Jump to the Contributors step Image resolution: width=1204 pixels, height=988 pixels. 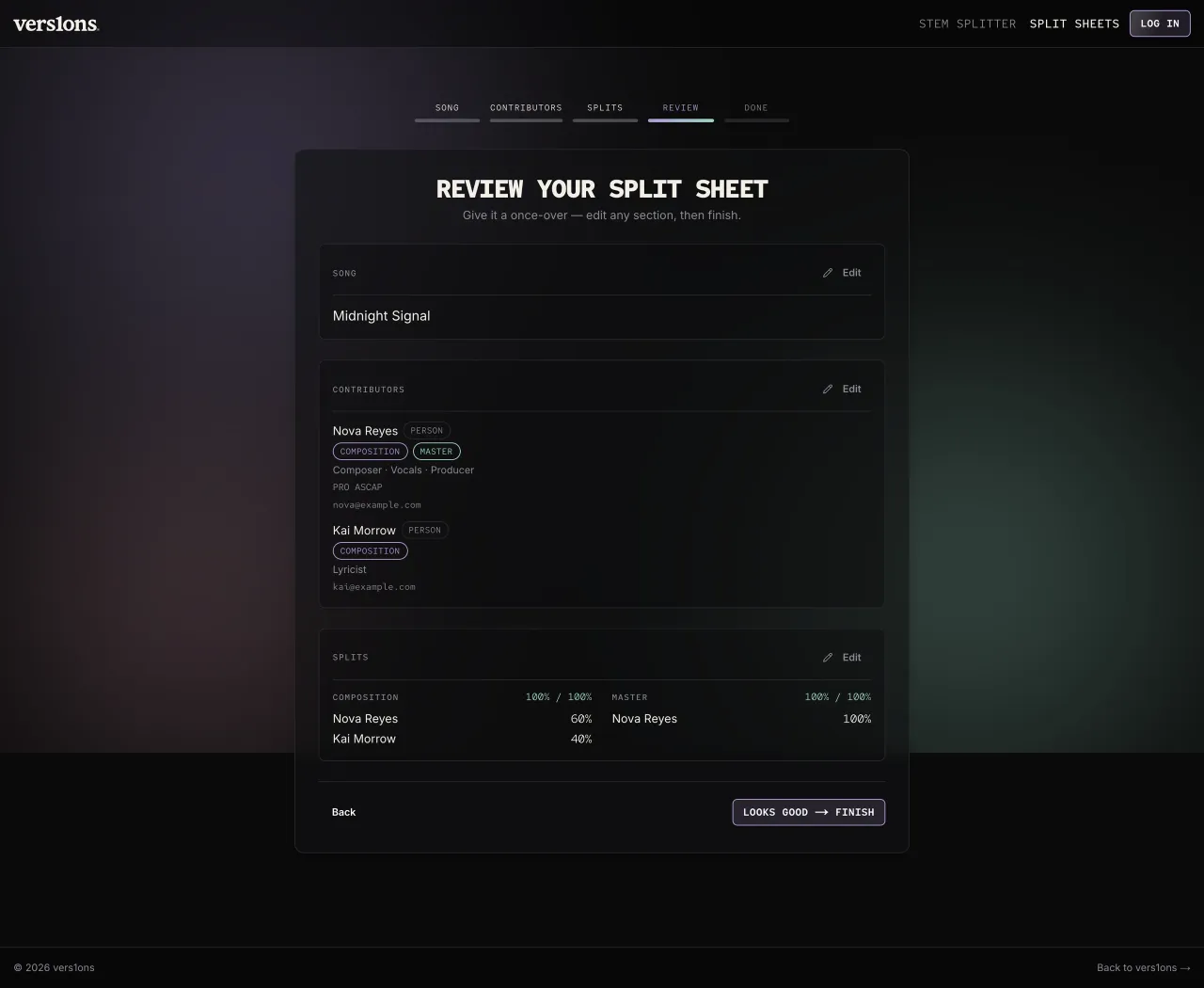coord(526,110)
